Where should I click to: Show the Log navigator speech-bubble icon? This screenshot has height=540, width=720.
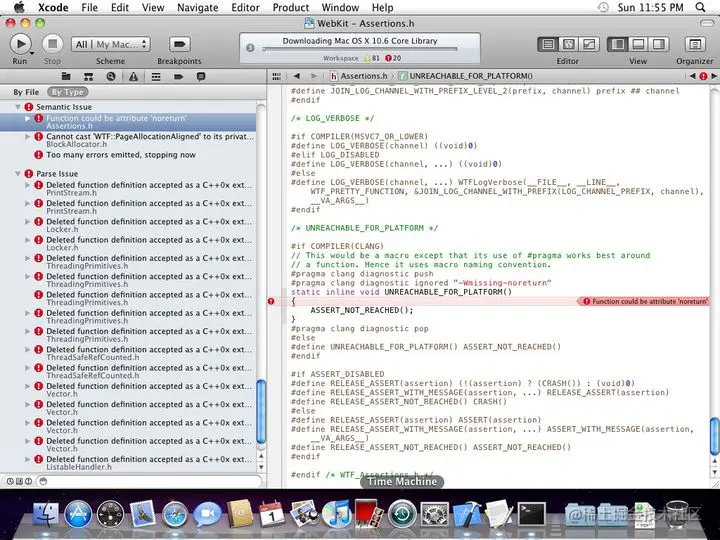click(201, 76)
